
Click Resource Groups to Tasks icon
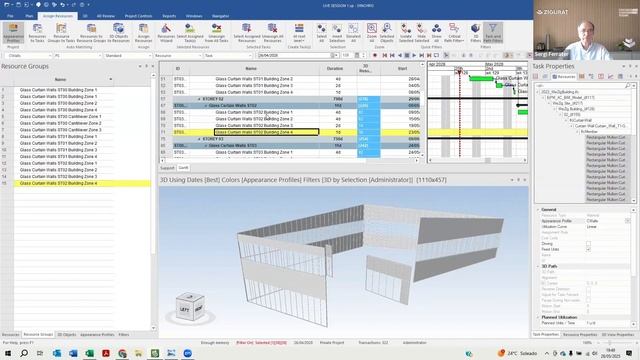pyautogui.click(x=61, y=33)
